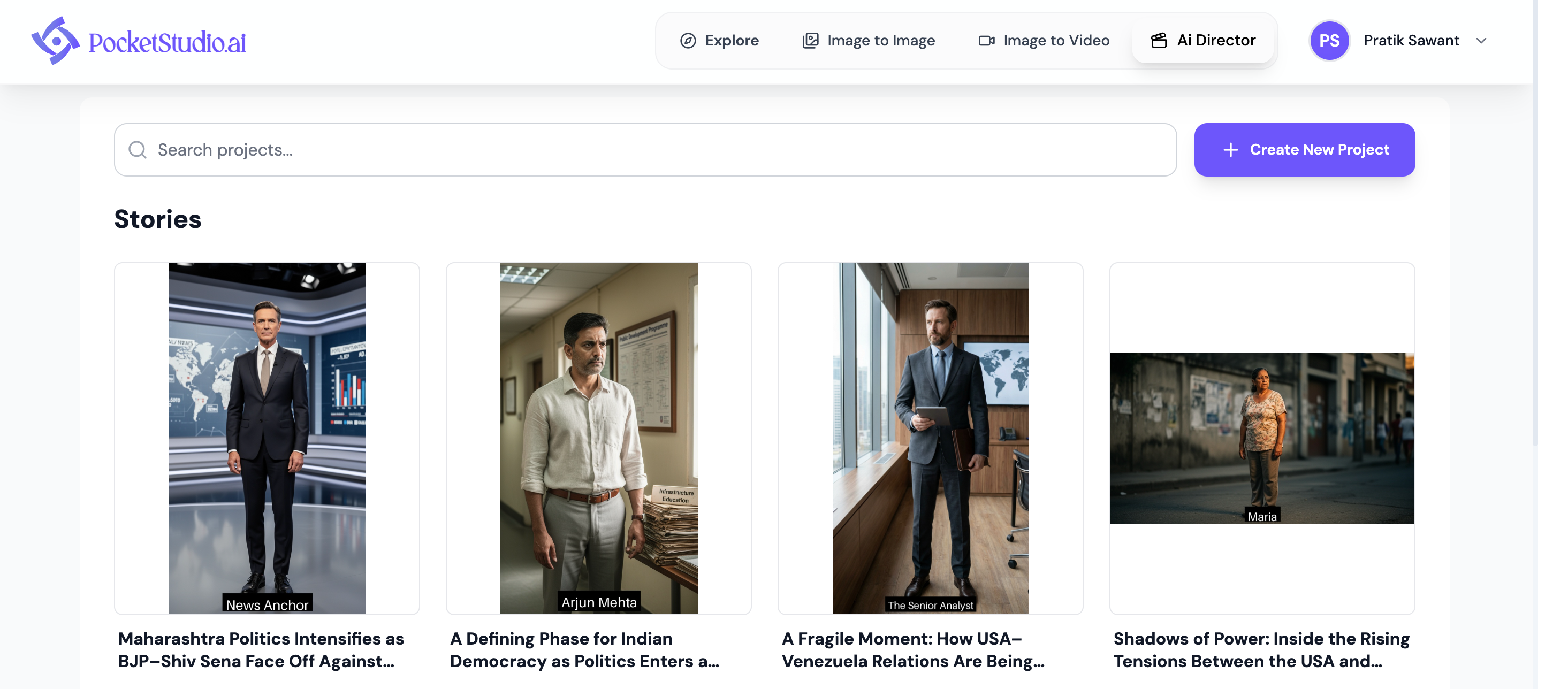Click the Image to Image icon

pos(810,41)
